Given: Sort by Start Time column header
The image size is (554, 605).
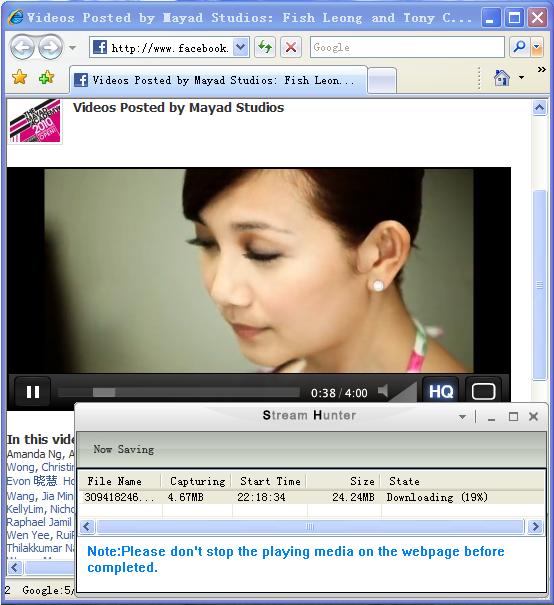Looking at the screenshot, I should 270,481.
